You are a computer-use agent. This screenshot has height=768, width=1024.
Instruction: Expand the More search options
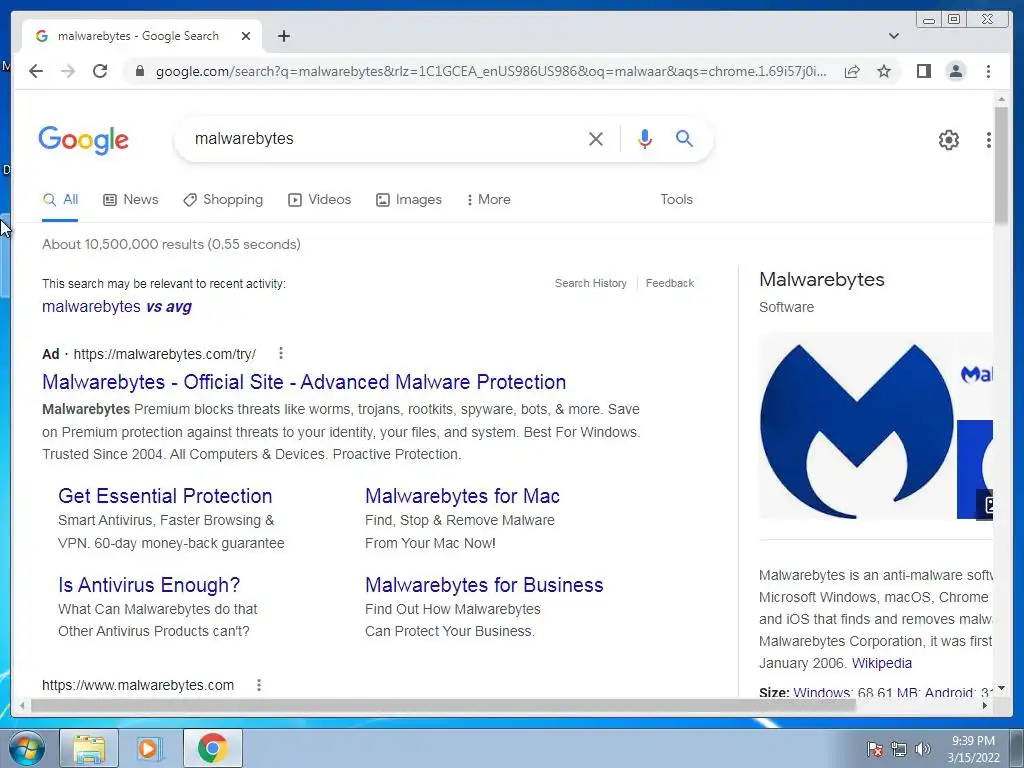[x=488, y=200]
